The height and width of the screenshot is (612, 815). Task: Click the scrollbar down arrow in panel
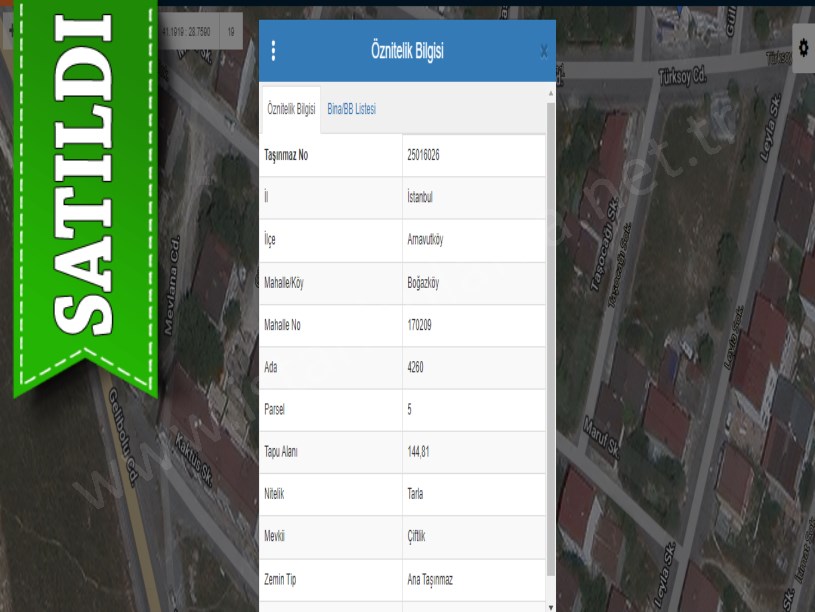(x=550, y=605)
